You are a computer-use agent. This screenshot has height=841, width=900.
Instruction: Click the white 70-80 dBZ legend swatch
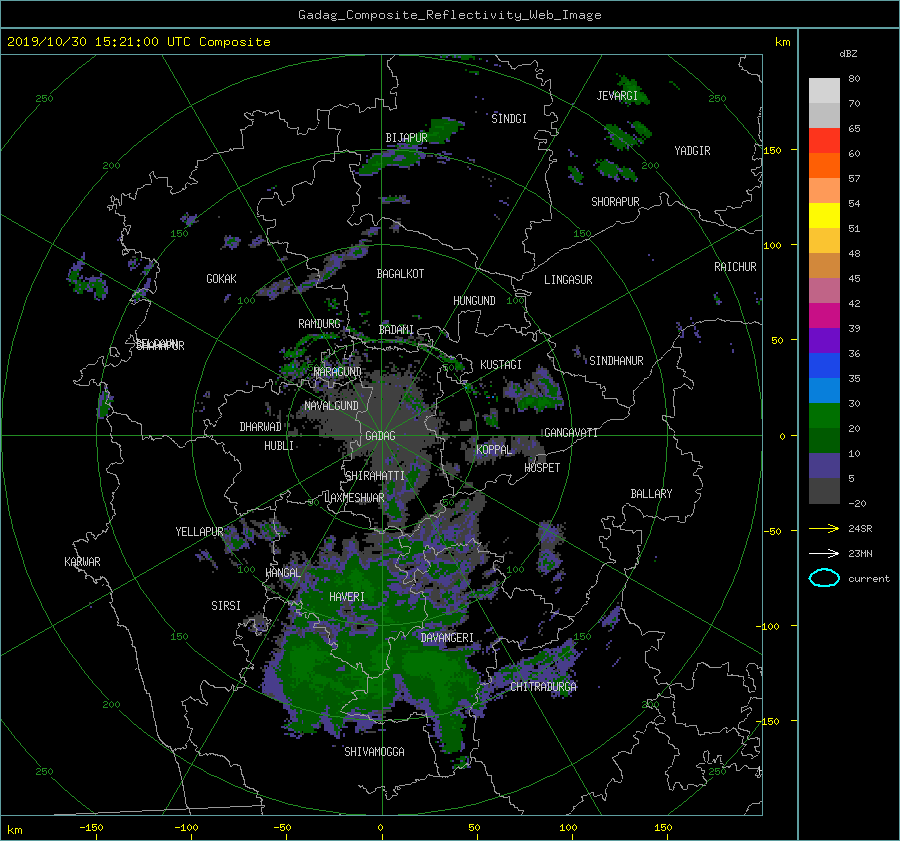(x=824, y=90)
